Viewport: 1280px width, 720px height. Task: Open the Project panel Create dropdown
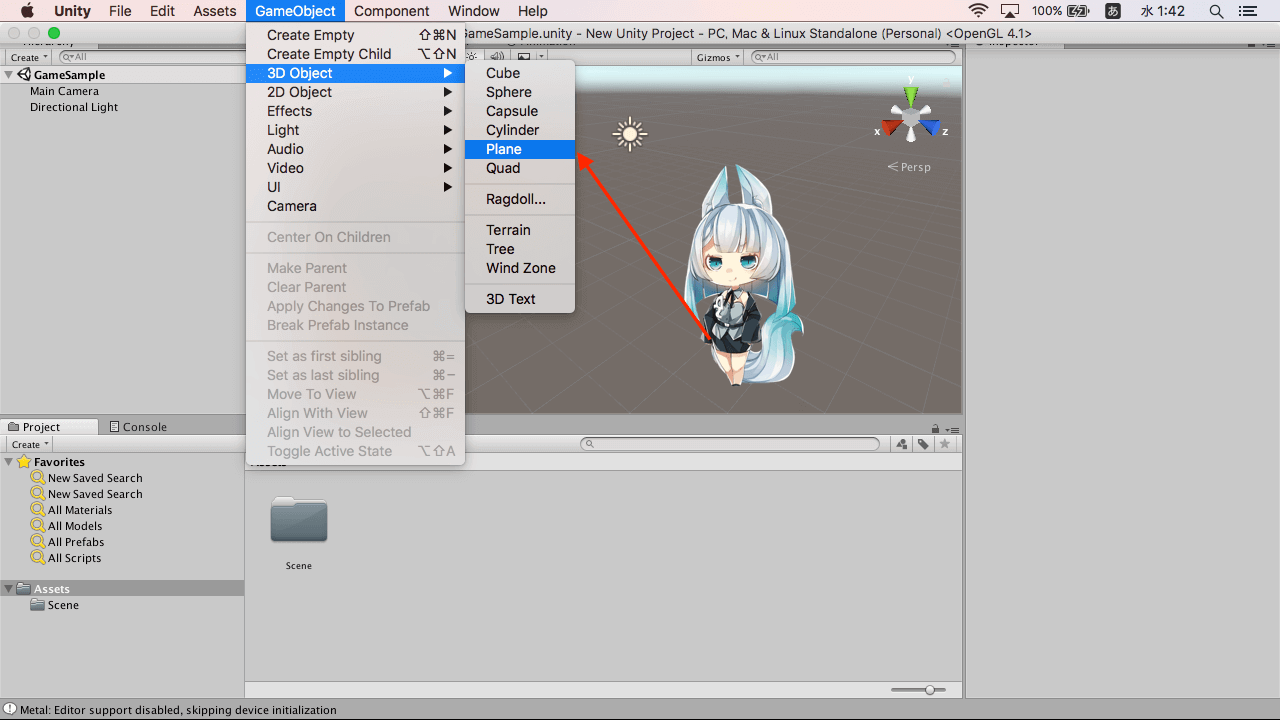point(29,444)
